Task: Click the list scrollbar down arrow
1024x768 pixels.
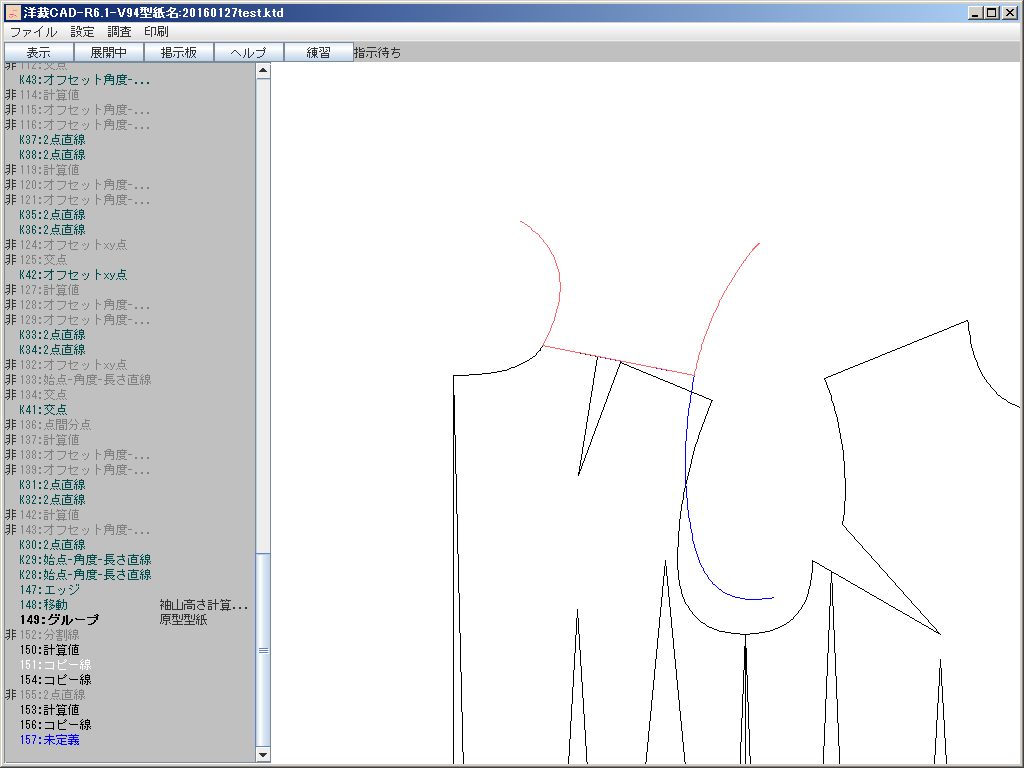Action: coord(263,754)
